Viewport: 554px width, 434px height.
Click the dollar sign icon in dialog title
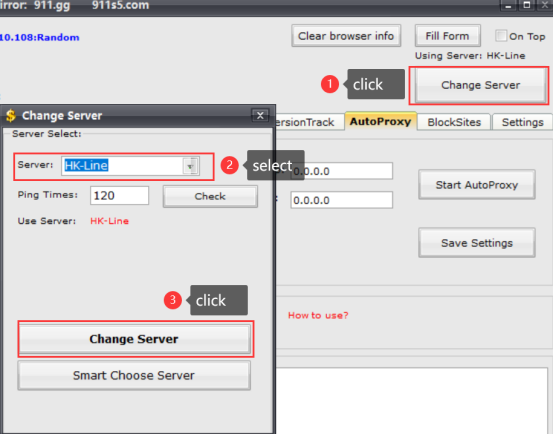[11, 116]
